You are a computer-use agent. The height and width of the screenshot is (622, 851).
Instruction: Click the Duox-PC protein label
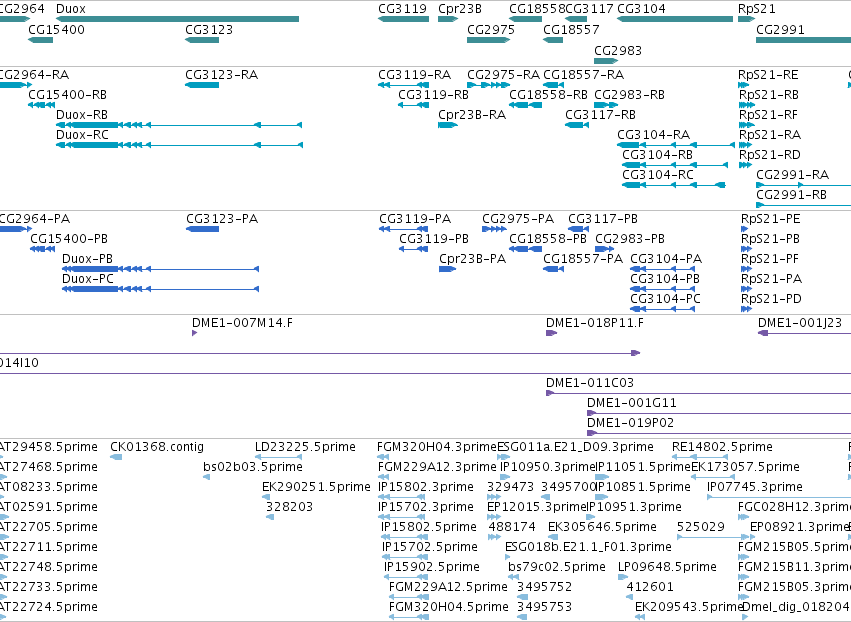pyautogui.click(x=88, y=279)
